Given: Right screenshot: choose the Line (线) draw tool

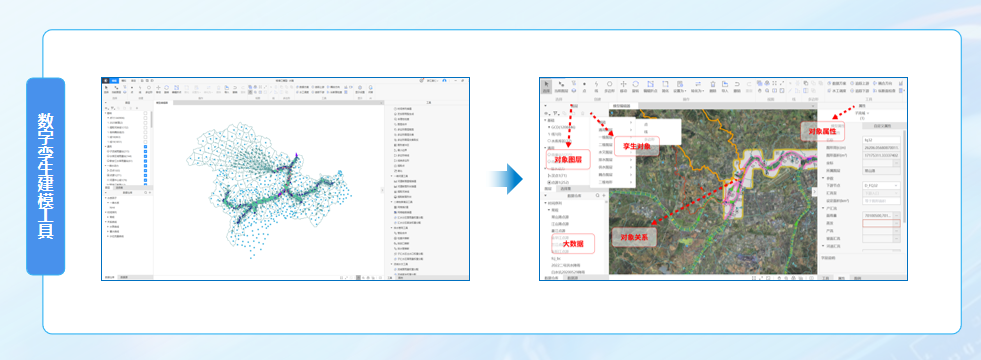Looking at the screenshot, I should pos(596,86).
